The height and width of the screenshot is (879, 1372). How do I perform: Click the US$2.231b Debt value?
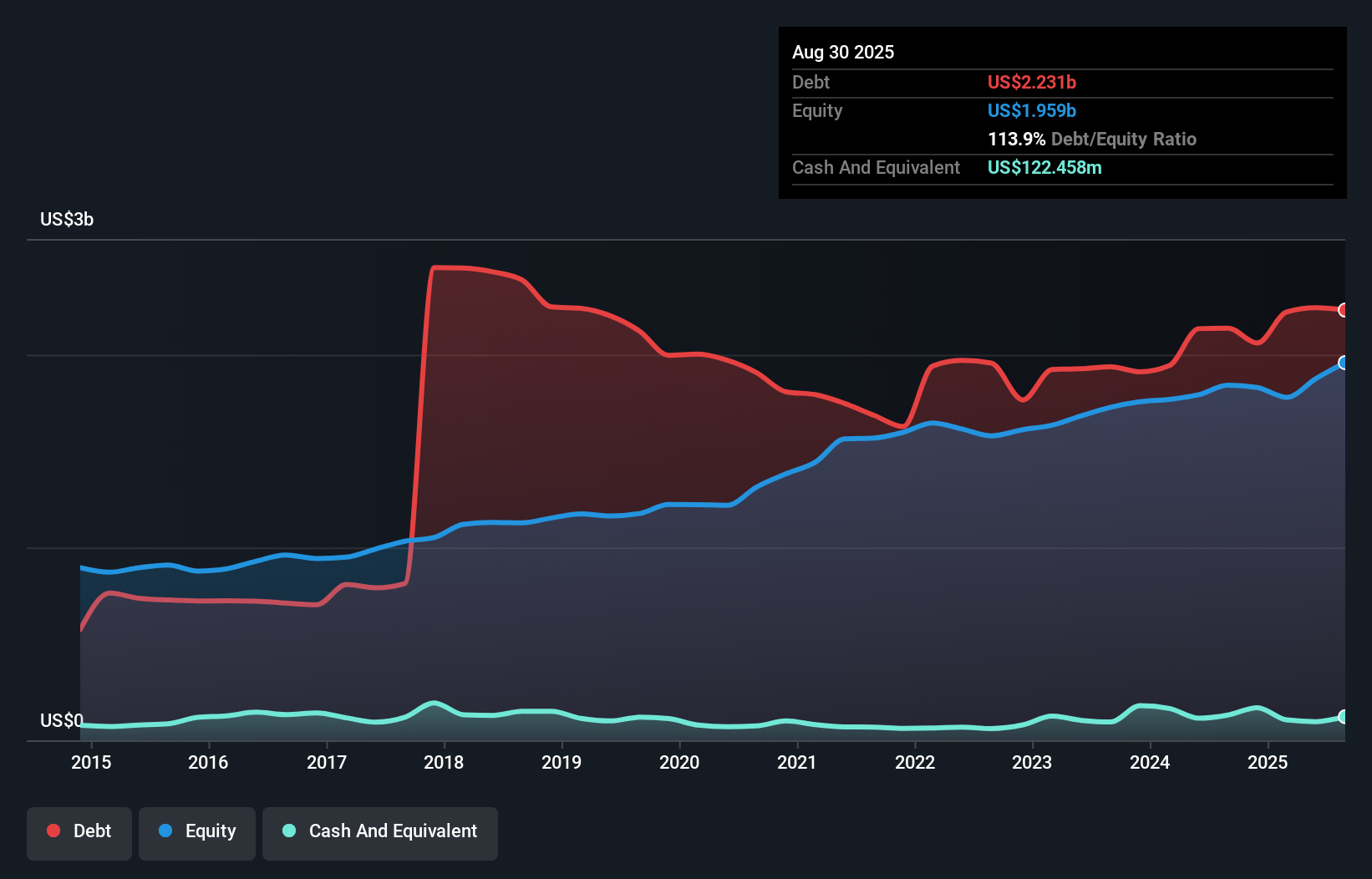click(1032, 82)
